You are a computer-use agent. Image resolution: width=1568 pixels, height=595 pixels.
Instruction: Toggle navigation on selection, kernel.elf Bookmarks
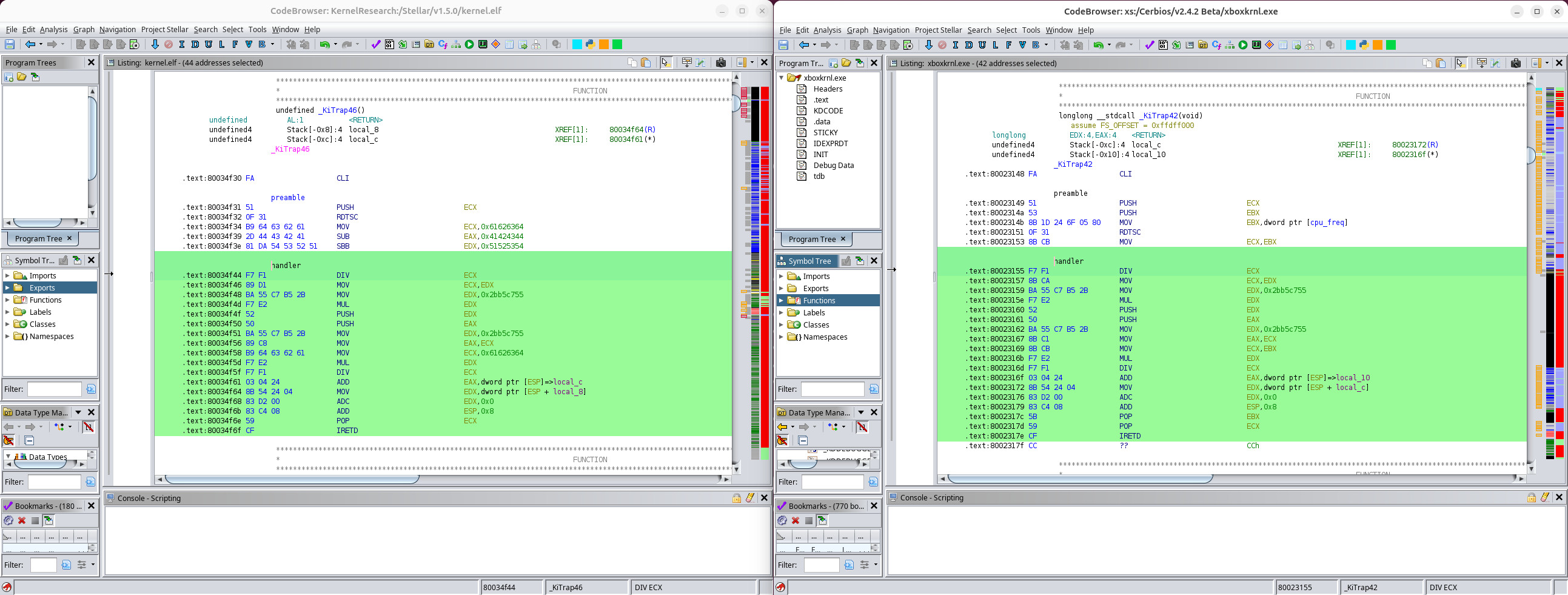click(x=49, y=521)
